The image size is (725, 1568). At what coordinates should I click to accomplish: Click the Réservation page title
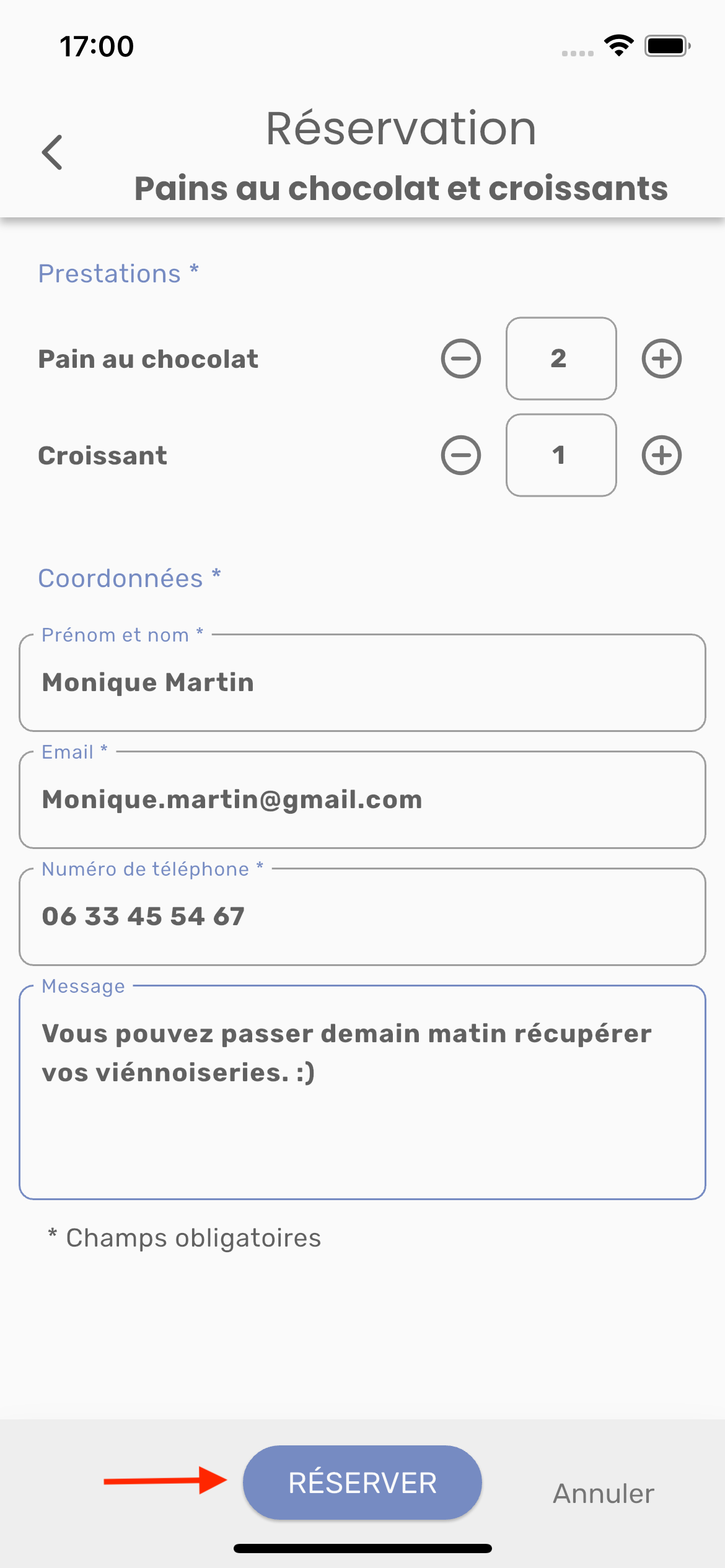point(401,129)
